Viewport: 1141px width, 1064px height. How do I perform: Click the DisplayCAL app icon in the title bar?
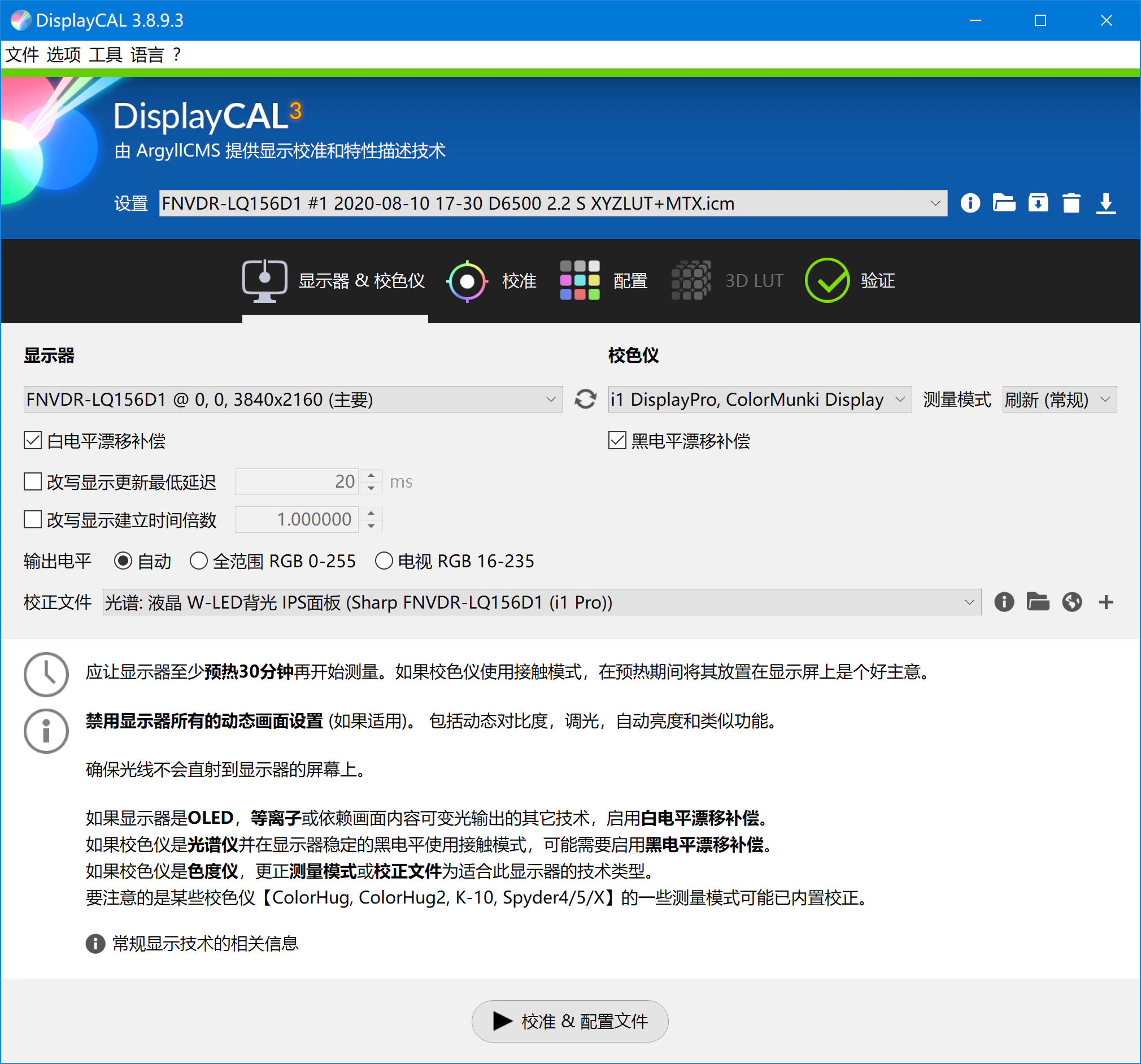pos(21,20)
